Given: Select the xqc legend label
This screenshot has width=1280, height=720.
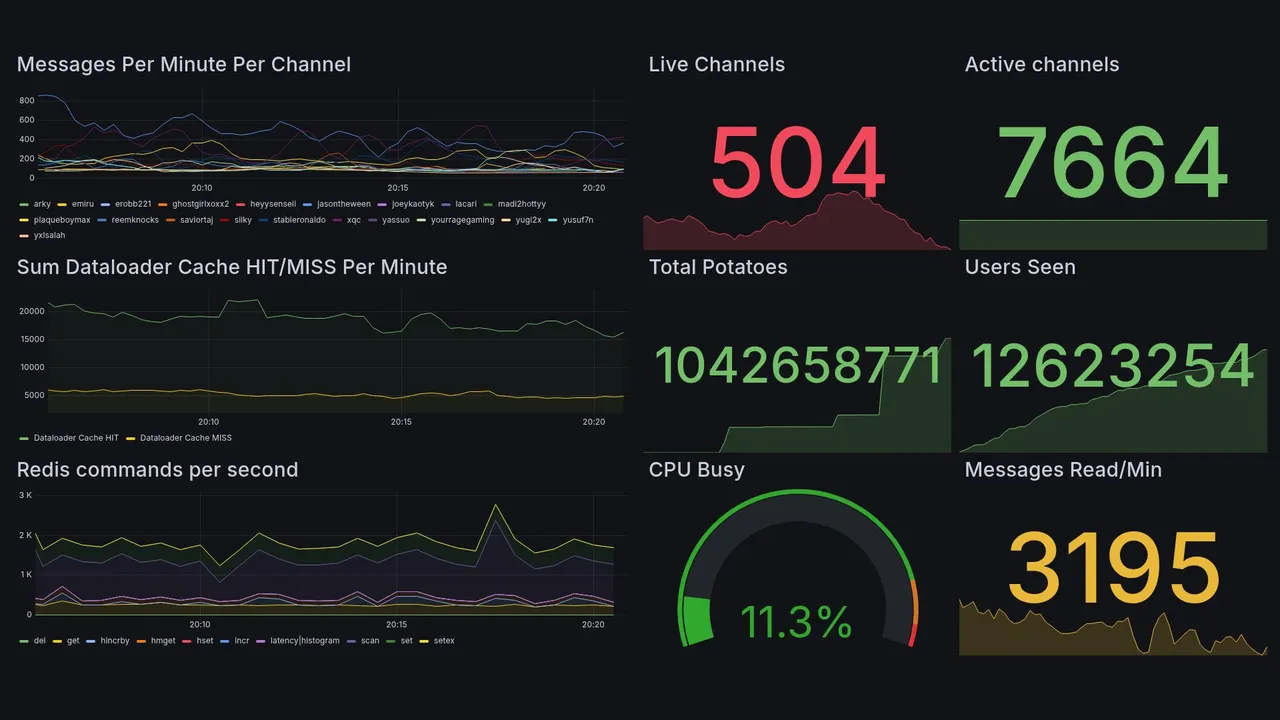Looking at the screenshot, I should point(354,220).
